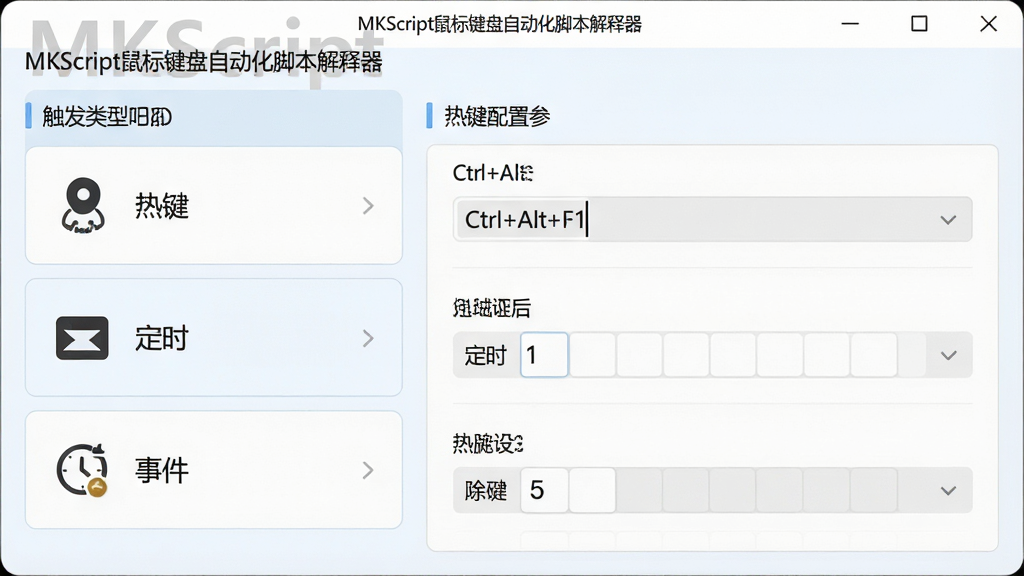
Task: Open the 事件 trigger type card
Action: pos(214,470)
